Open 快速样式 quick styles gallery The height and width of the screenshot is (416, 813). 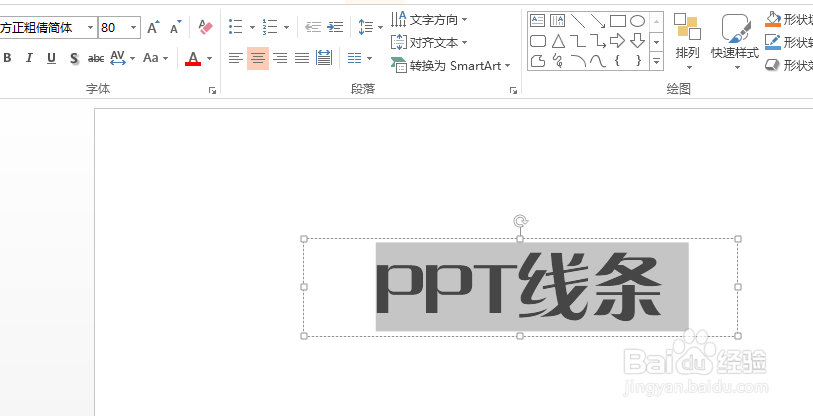735,43
